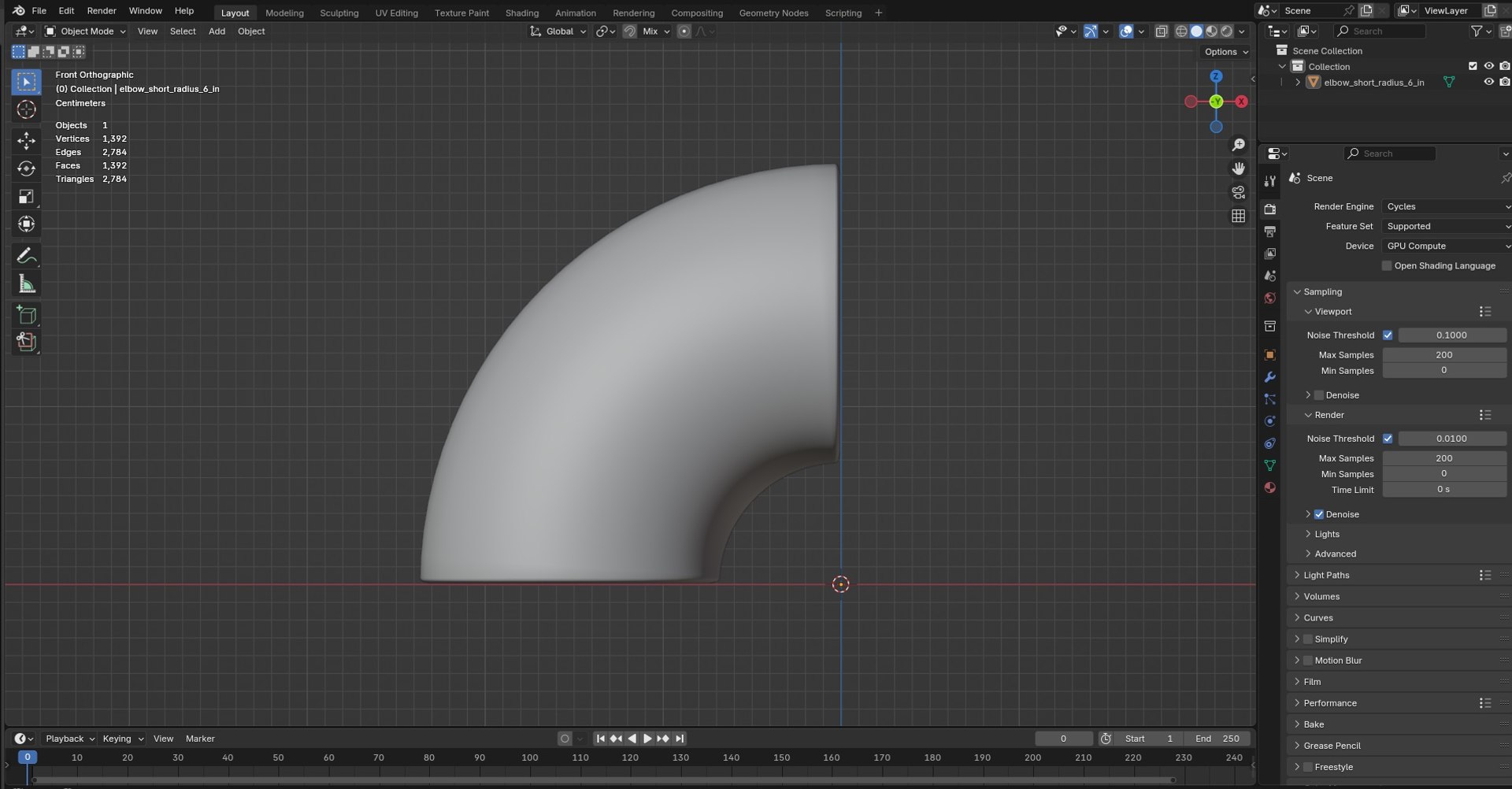The image size is (1512, 789).
Task: Open the Global transform orientation dropdown
Action: pyautogui.click(x=558, y=31)
